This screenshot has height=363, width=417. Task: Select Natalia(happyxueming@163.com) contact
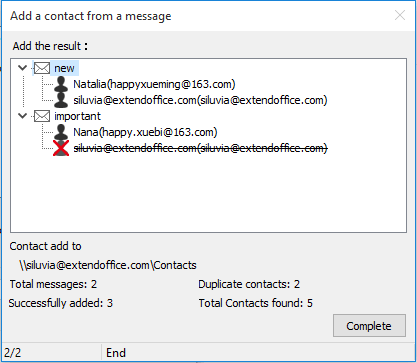coord(154,84)
